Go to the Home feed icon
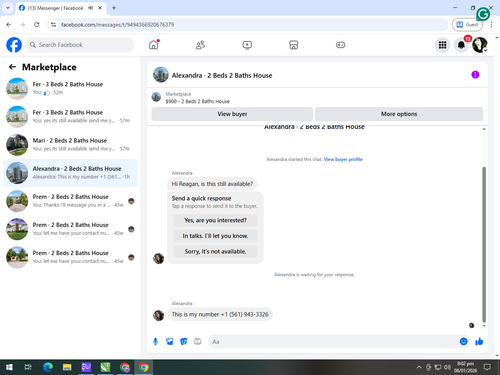500x375 pixels. click(x=153, y=45)
